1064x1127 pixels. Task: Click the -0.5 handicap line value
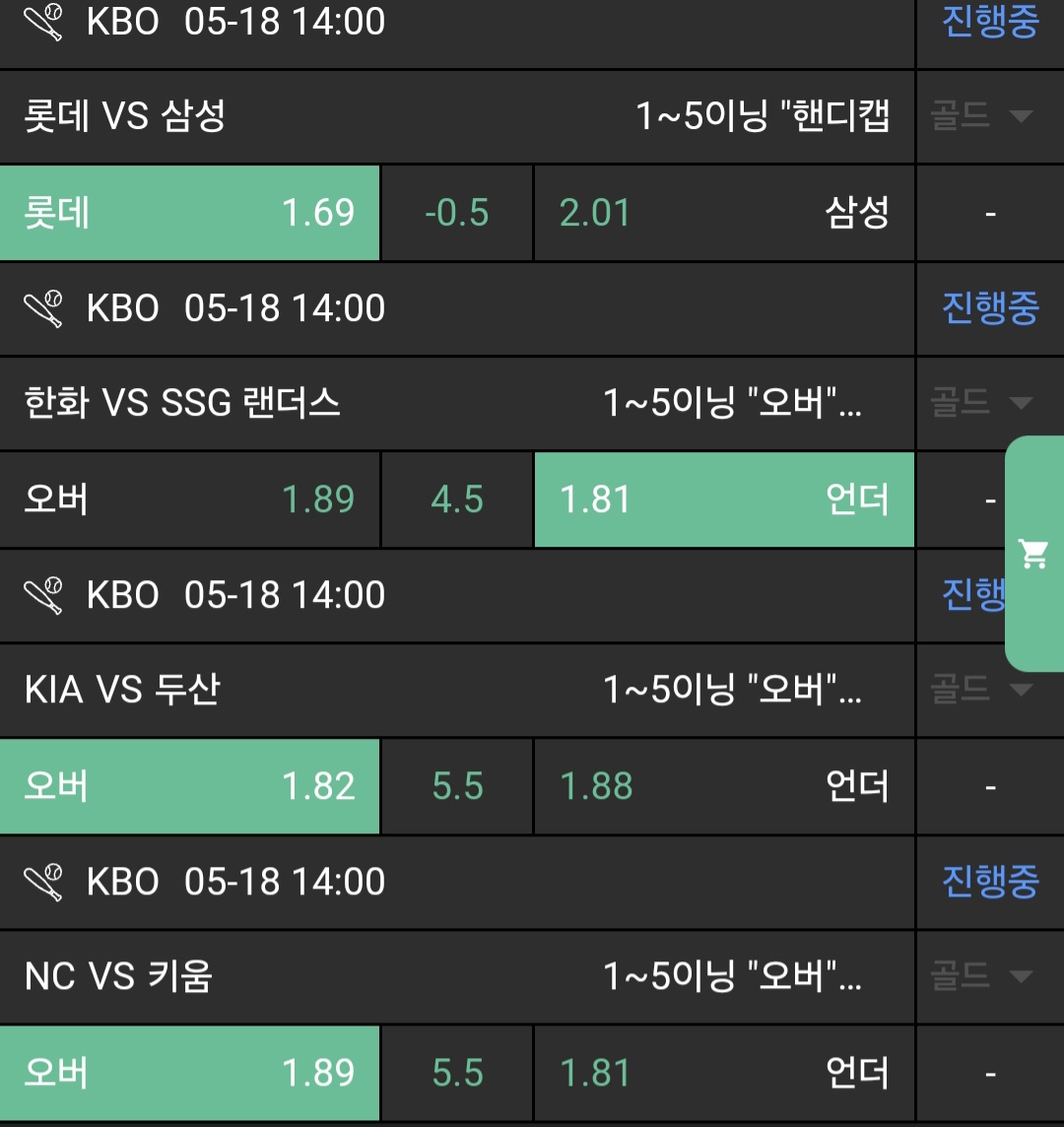pos(457,213)
